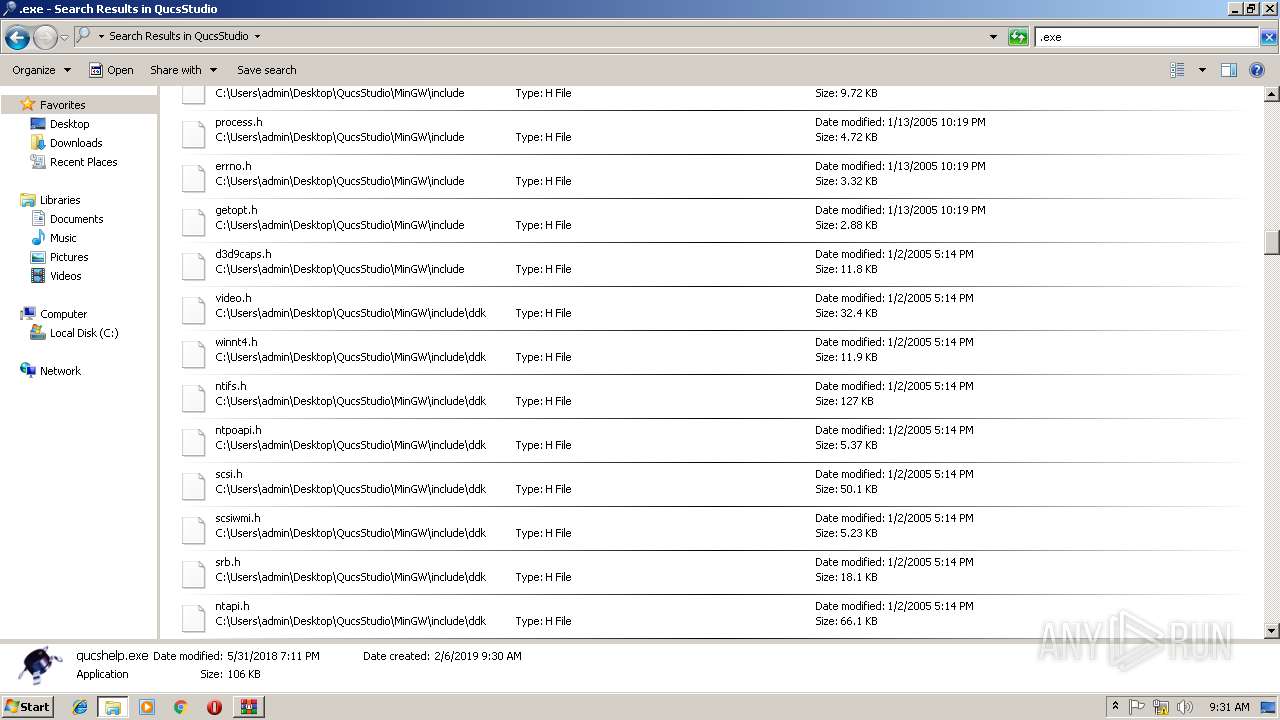This screenshot has width=1280, height=720.
Task: Click Save search button
Action: 266,70
